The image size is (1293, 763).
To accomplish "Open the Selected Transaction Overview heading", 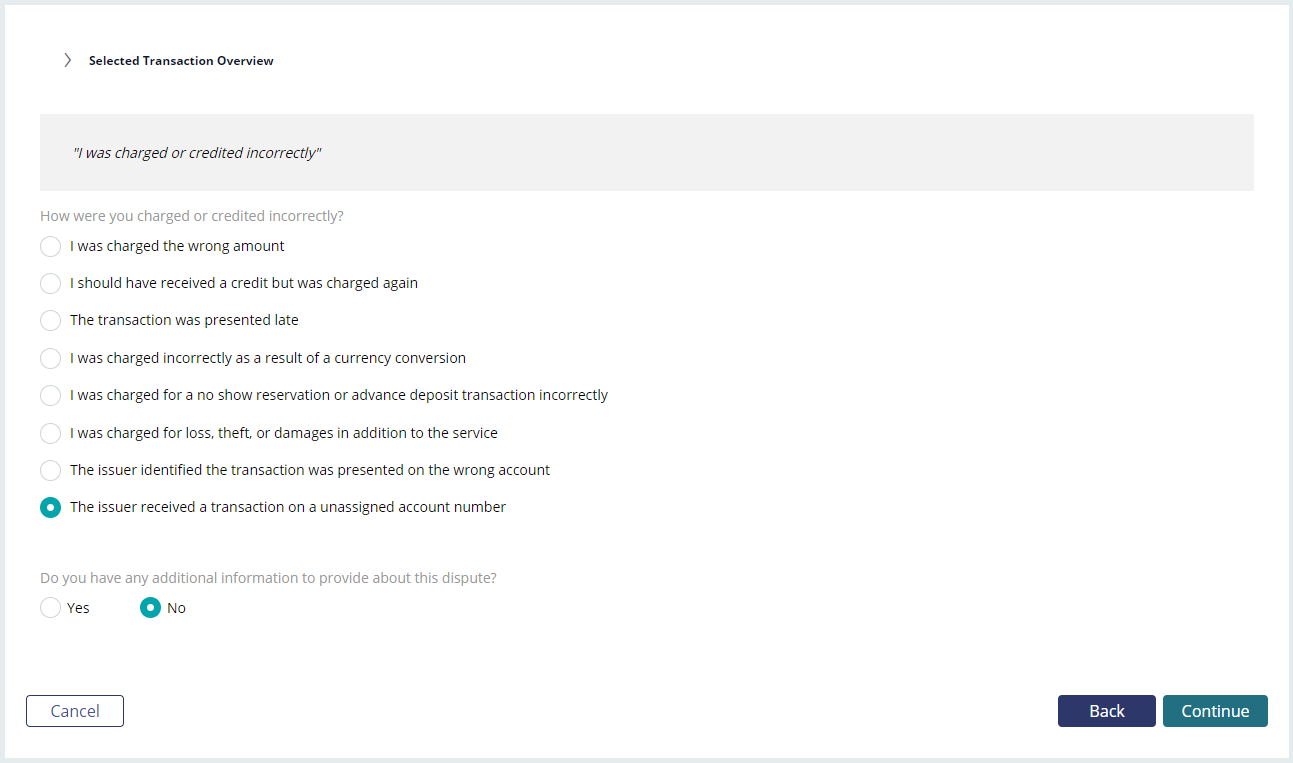I will pyautogui.click(x=181, y=61).
